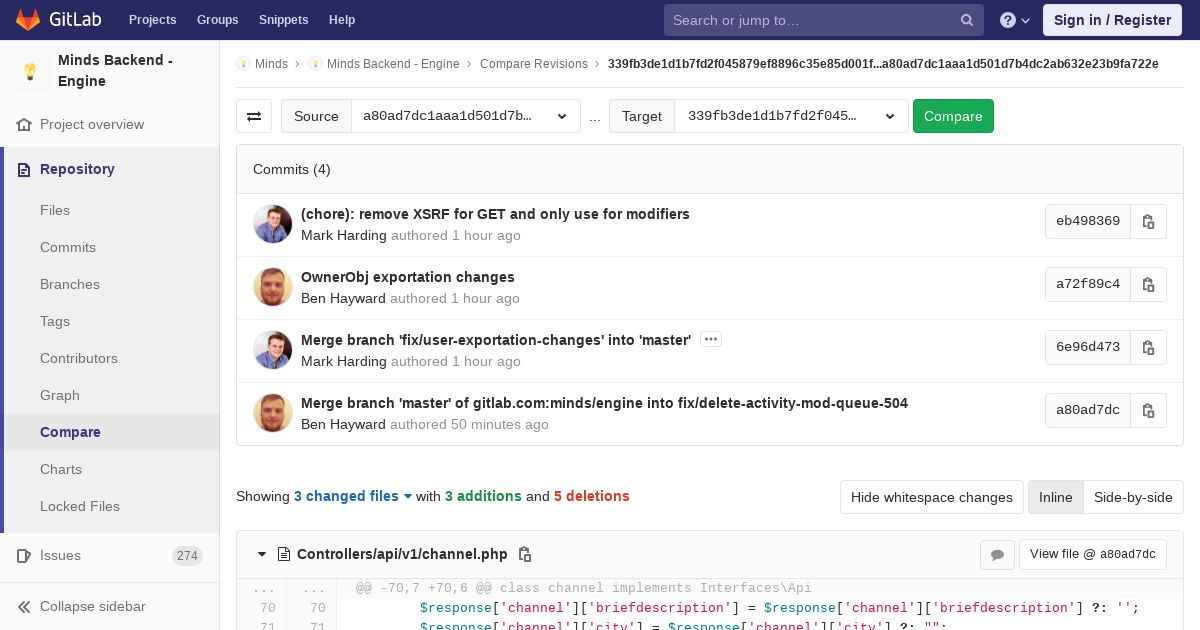
Task: Expand commit description ellipsis on merge commit
Action: (x=710, y=339)
